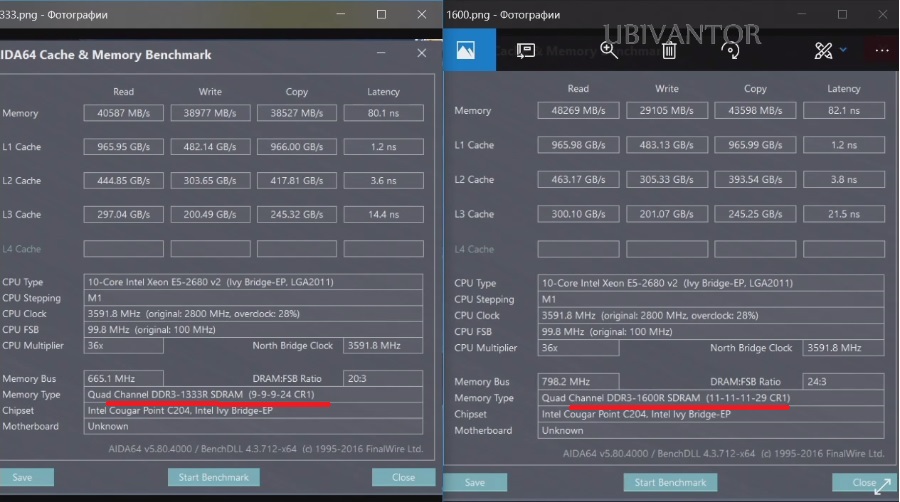900x502 pixels.
Task: Click 333.png - Фотографии window title
Action: pyautogui.click(x=54, y=15)
